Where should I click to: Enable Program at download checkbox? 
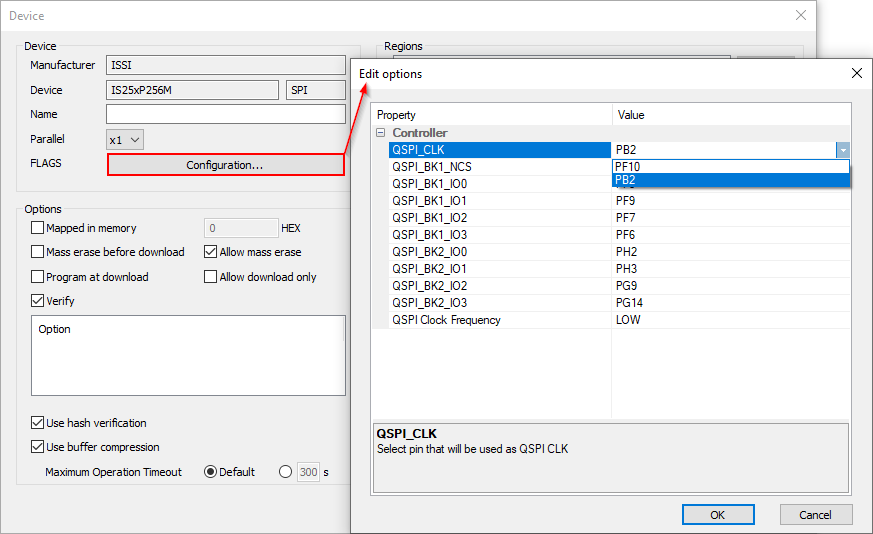[x=38, y=277]
